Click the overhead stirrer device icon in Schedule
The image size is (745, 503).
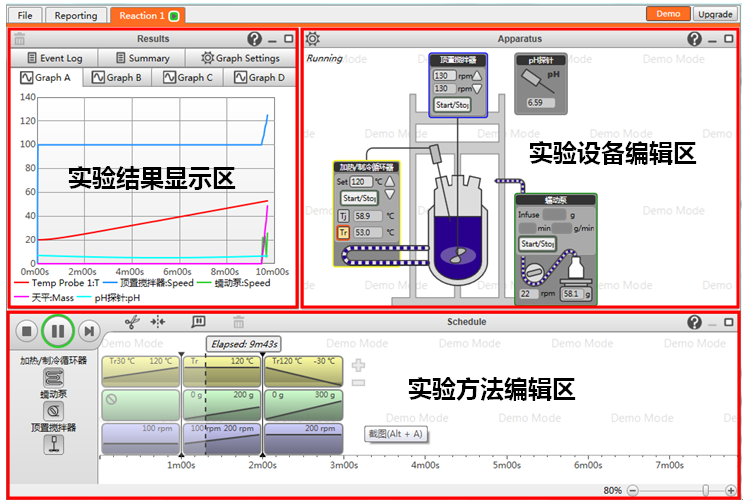pos(53,445)
